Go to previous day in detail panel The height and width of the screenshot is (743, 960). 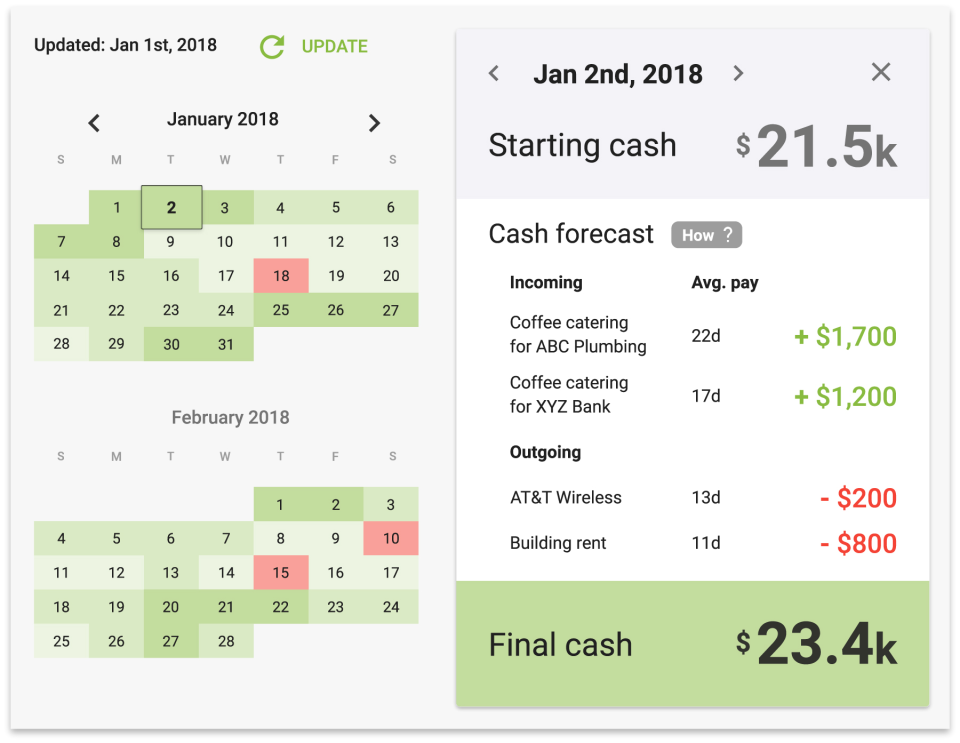point(494,73)
